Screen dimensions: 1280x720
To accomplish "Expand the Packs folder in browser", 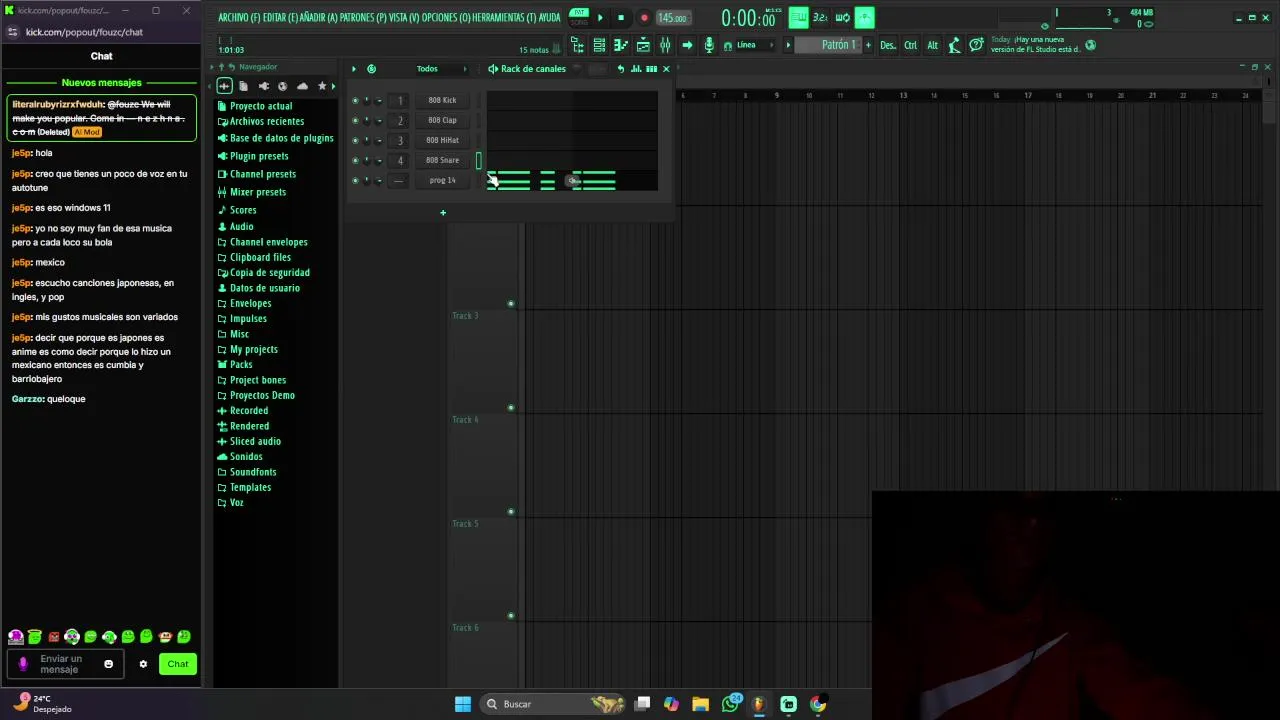I will point(235,364).
